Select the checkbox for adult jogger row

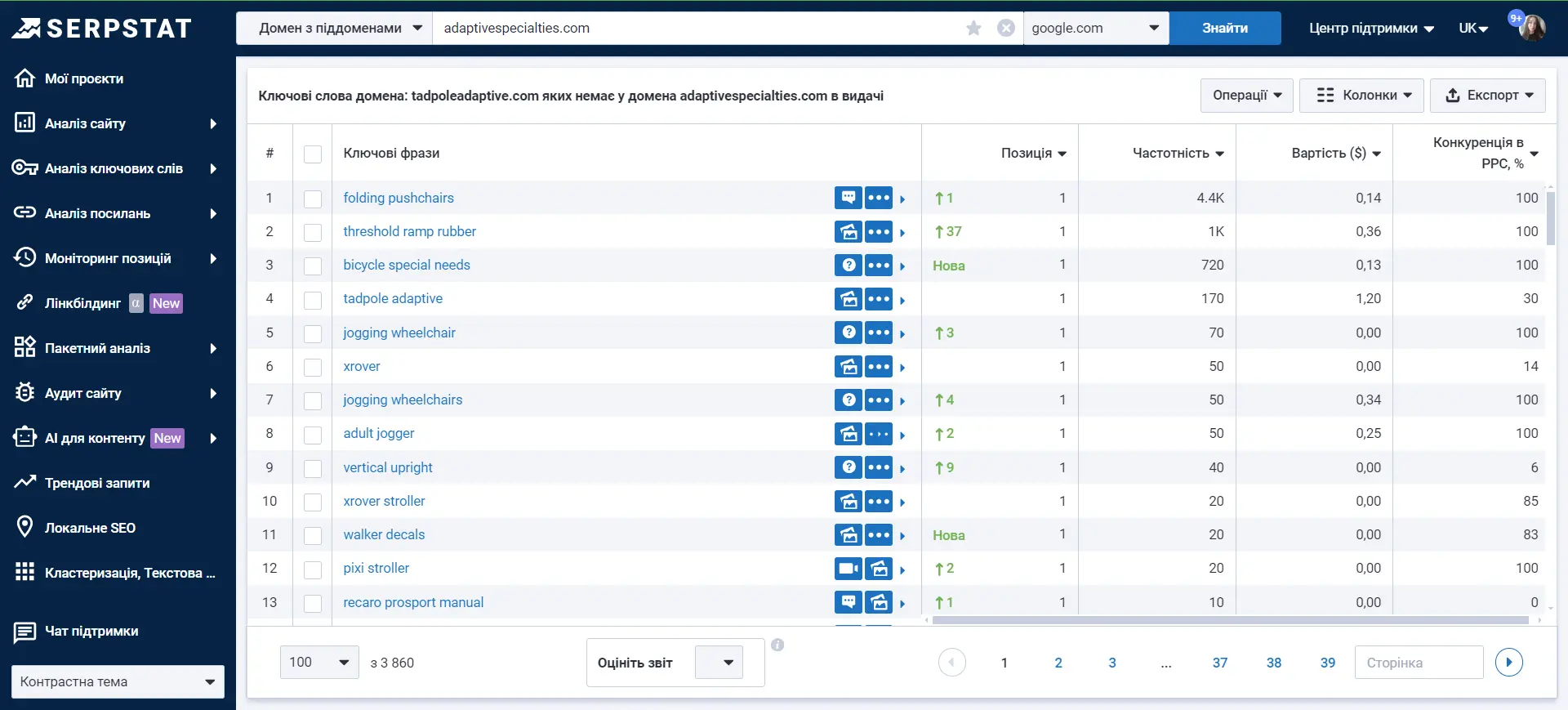coord(313,434)
